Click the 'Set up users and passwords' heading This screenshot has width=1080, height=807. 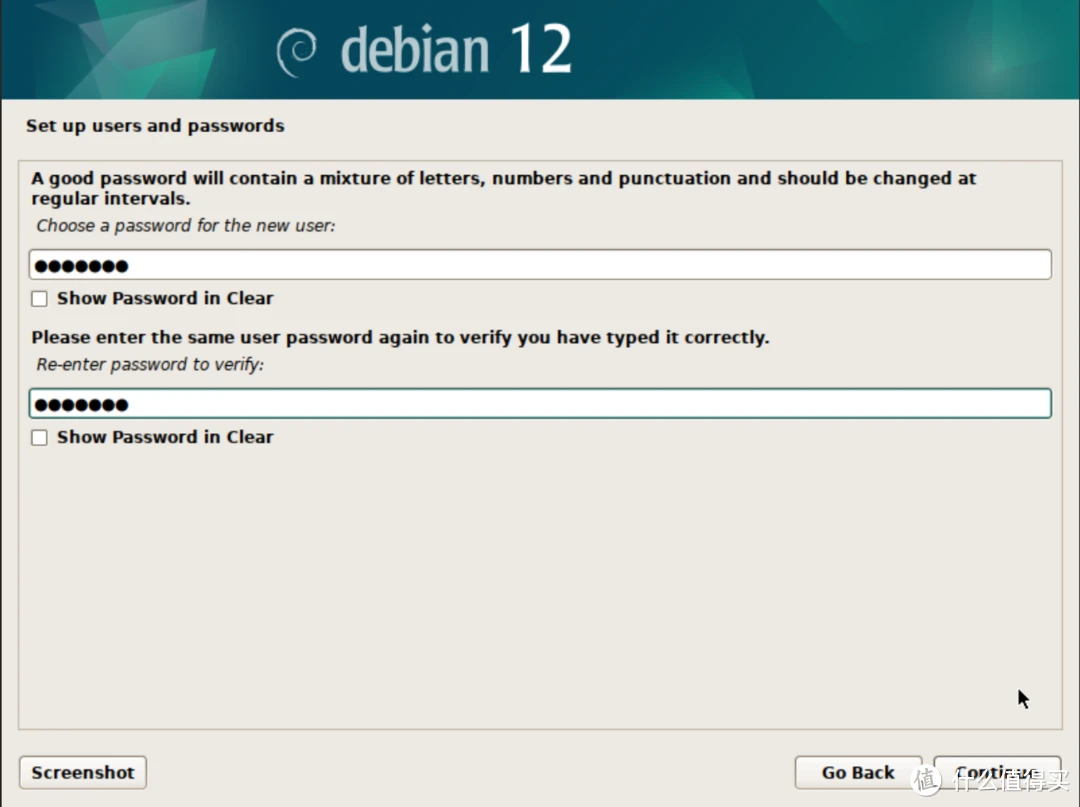click(x=155, y=126)
